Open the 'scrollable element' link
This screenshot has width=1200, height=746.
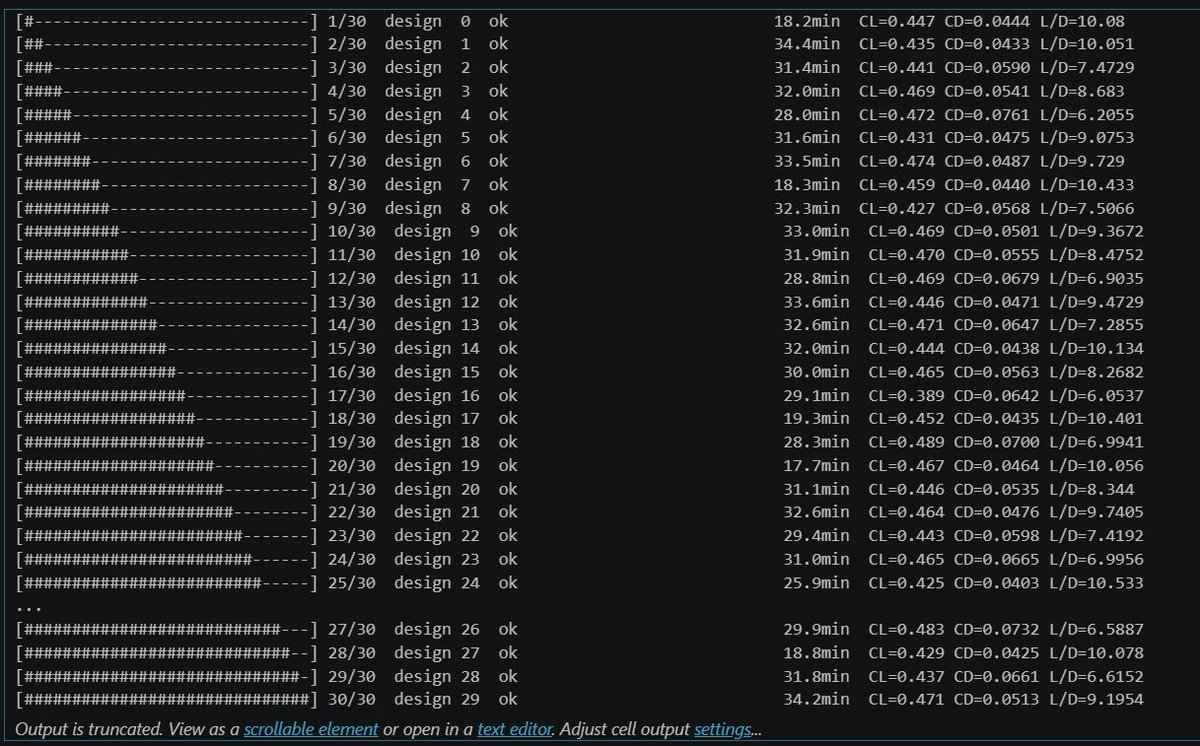click(311, 729)
